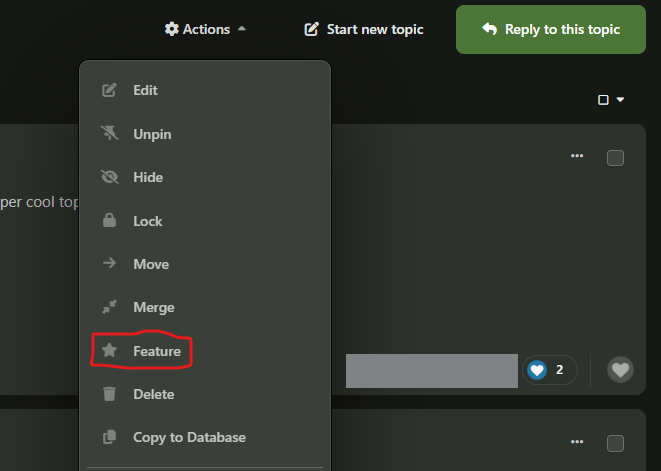Tick the second post's selection checkbox
This screenshot has height=471, width=661.
tap(615, 444)
